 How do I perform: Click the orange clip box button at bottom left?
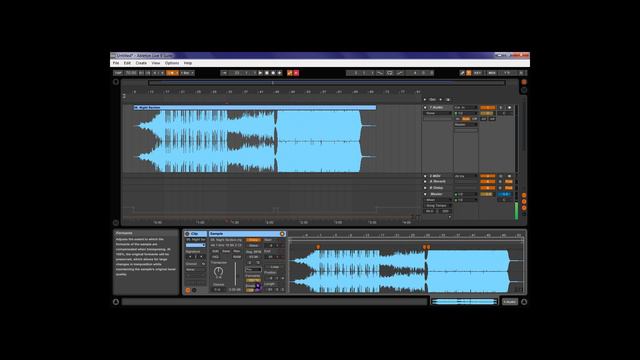click(x=188, y=290)
